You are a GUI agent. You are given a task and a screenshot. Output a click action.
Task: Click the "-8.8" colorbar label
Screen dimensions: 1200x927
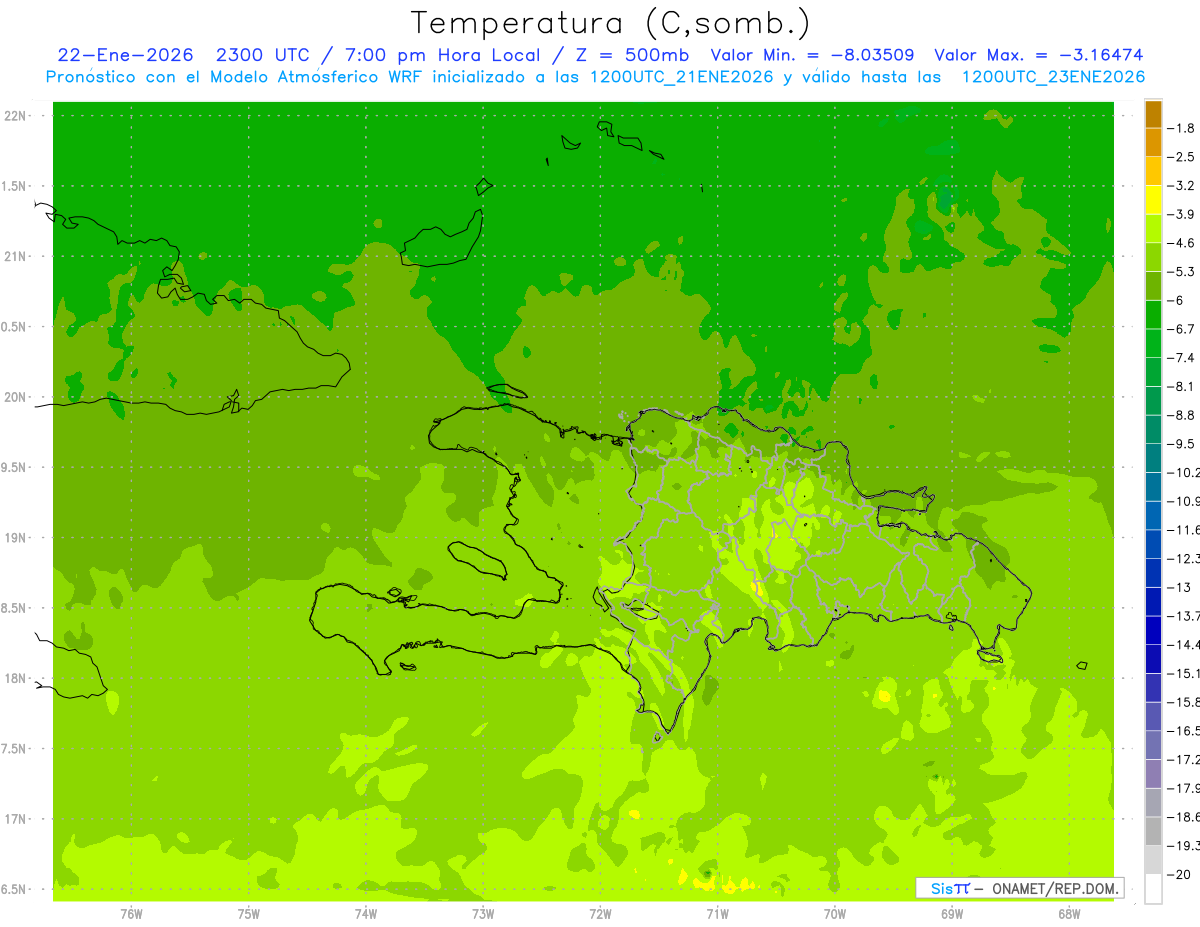[1182, 415]
